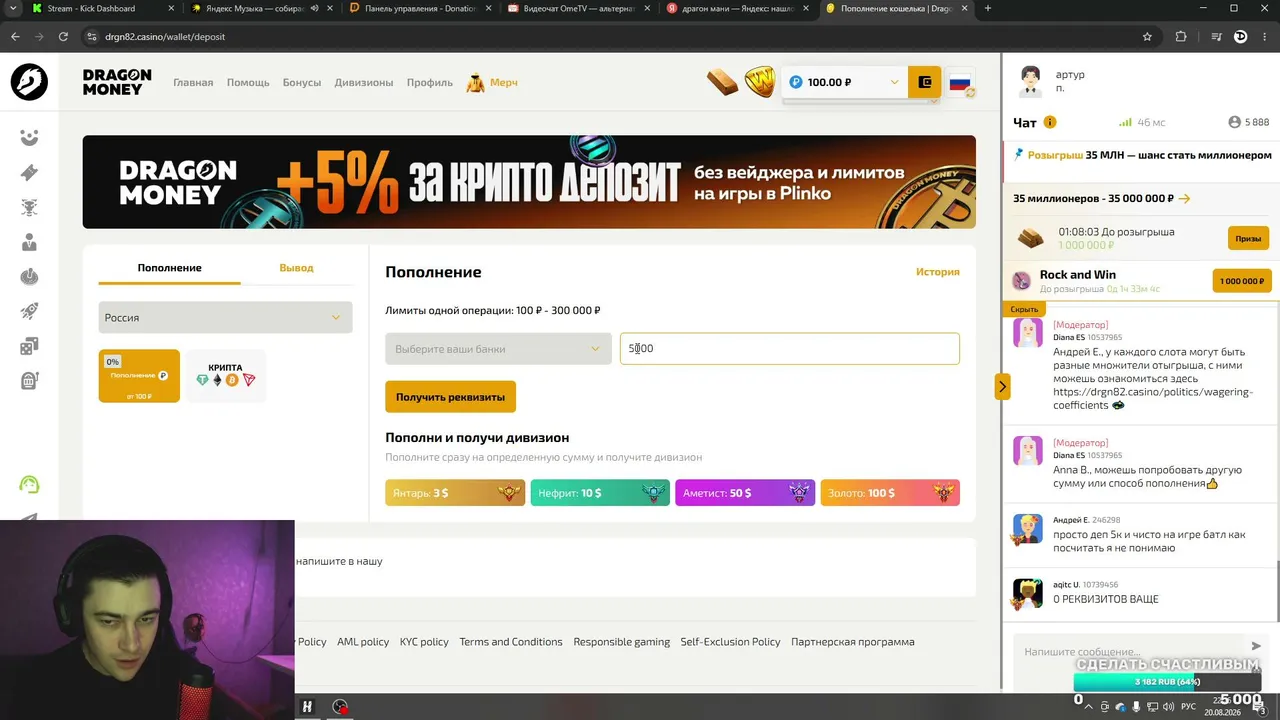Click the browser address bar URL
The image size is (1280, 720).
click(x=165, y=37)
